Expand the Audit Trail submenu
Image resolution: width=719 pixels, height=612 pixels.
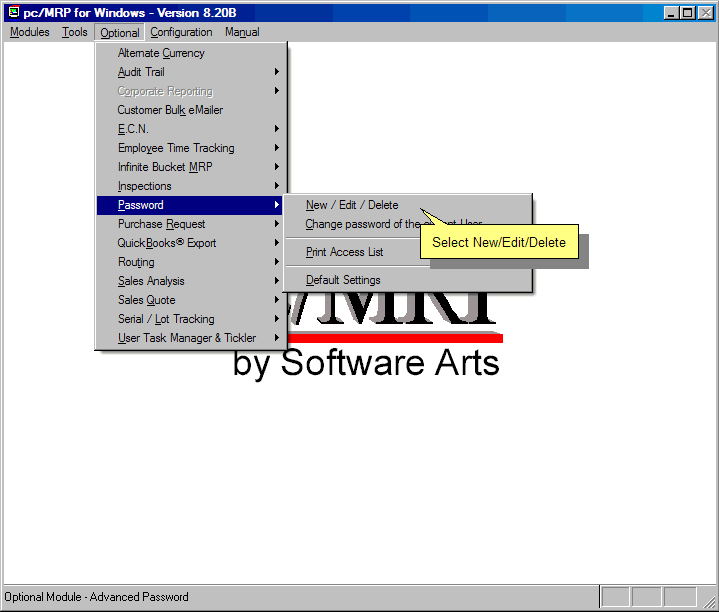141,72
